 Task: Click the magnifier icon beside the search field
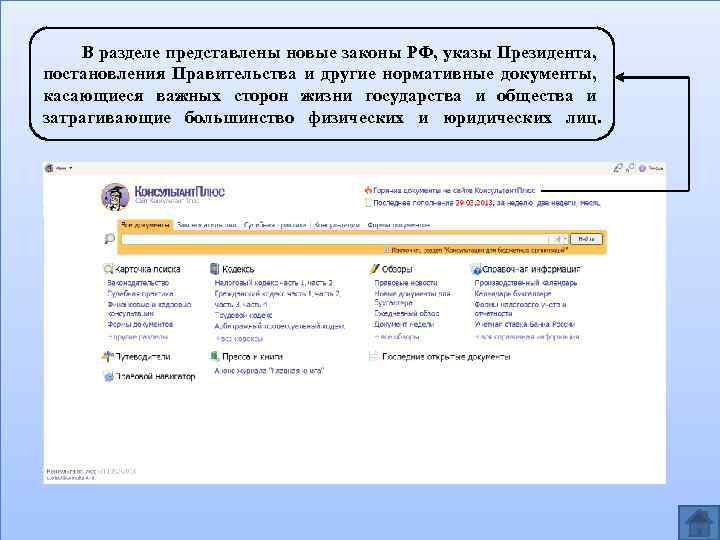pos(109,238)
